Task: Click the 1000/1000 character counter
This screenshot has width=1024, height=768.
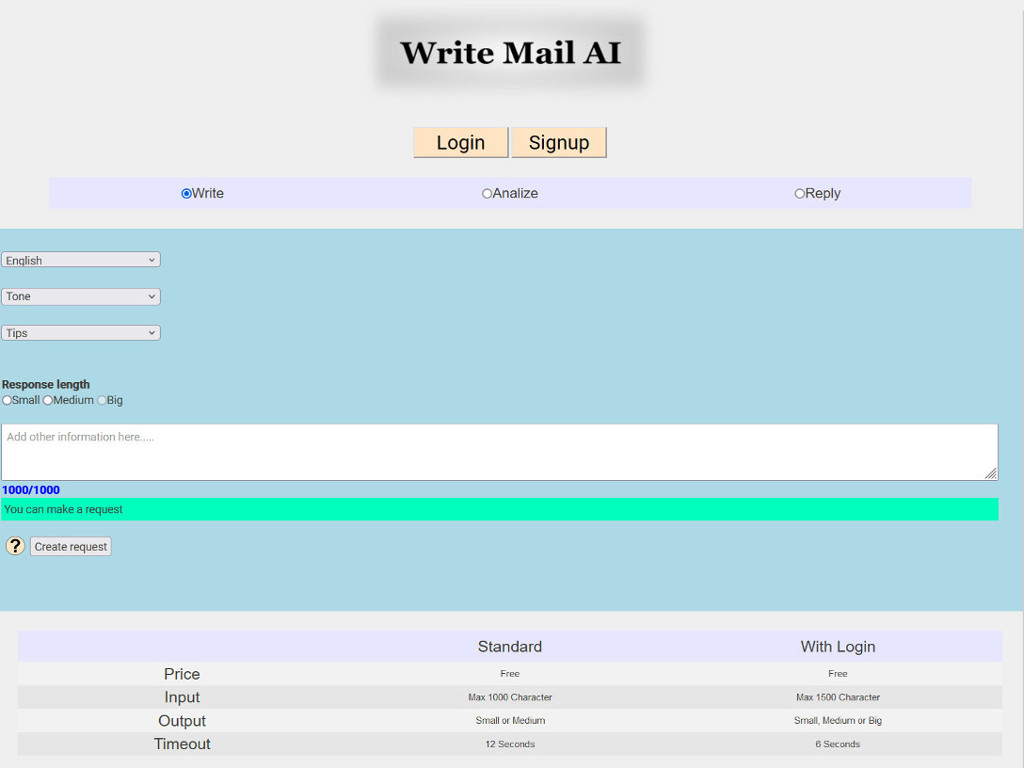Action: 31,490
